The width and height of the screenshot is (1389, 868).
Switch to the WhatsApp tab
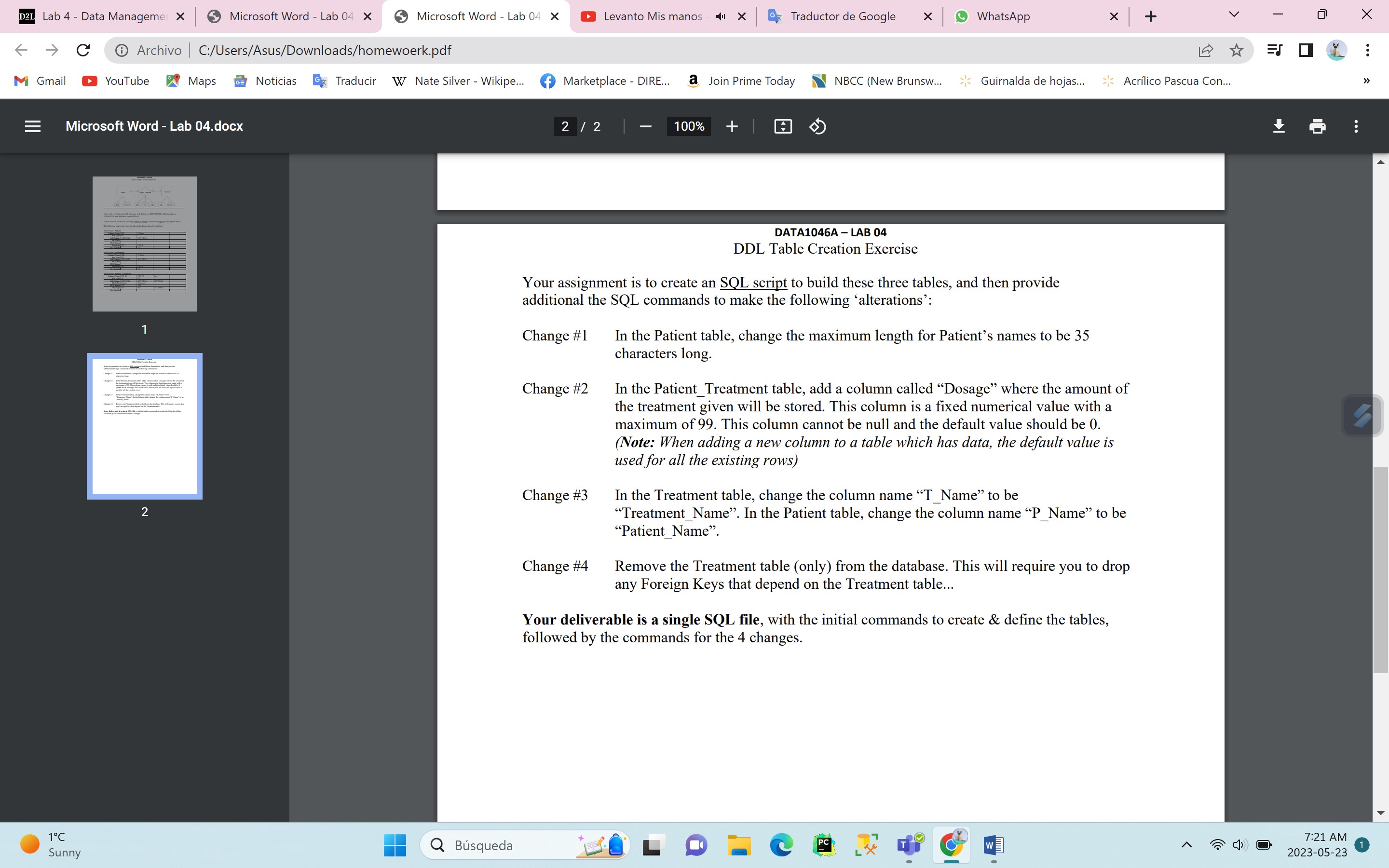tap(1003, 17)
